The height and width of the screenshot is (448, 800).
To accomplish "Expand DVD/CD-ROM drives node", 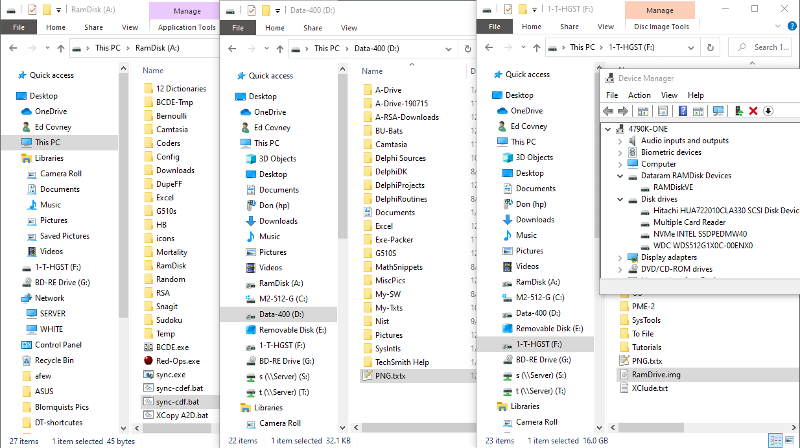I will 620,269.
